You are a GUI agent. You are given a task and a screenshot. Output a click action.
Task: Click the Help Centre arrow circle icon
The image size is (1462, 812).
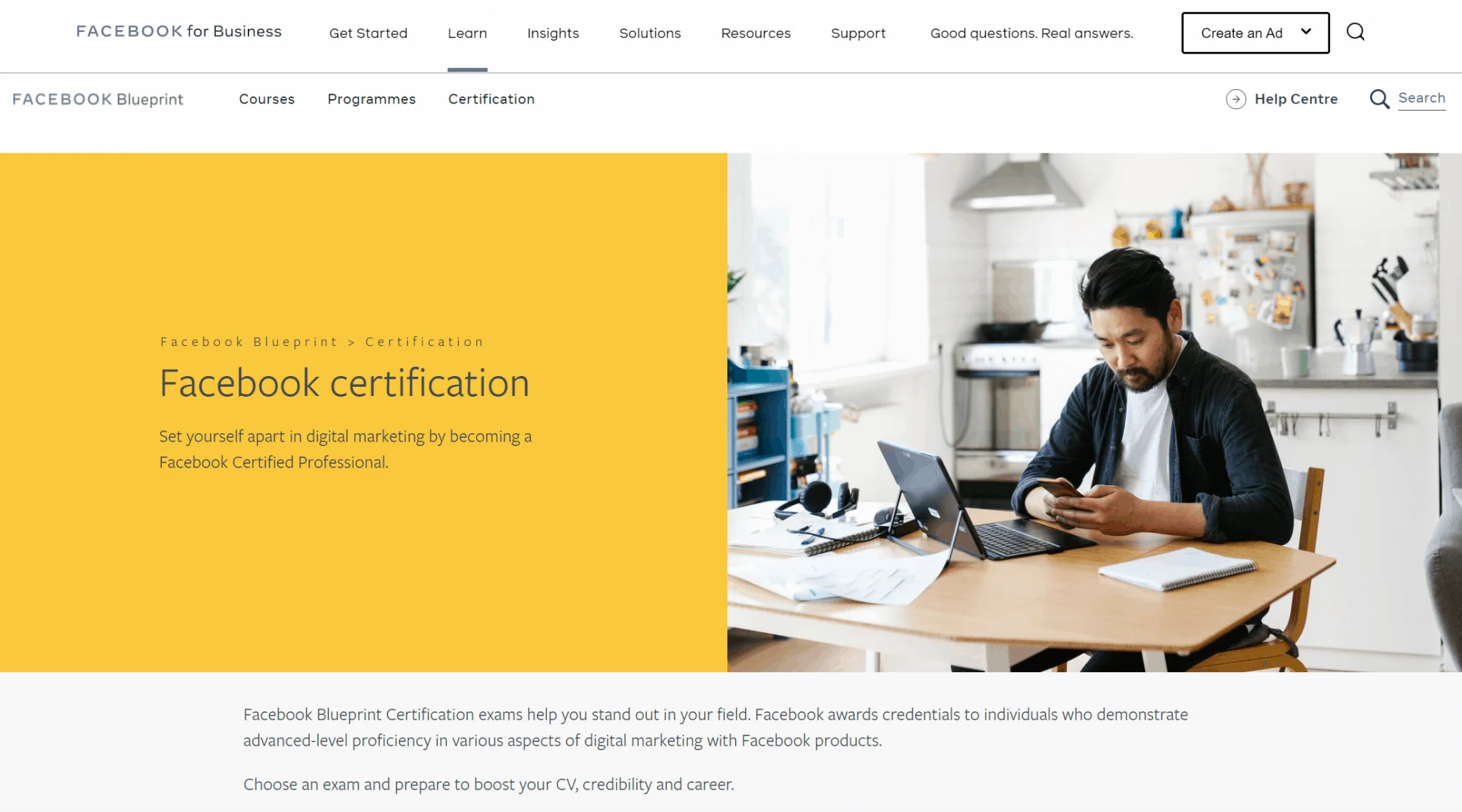coord(1236,99)
